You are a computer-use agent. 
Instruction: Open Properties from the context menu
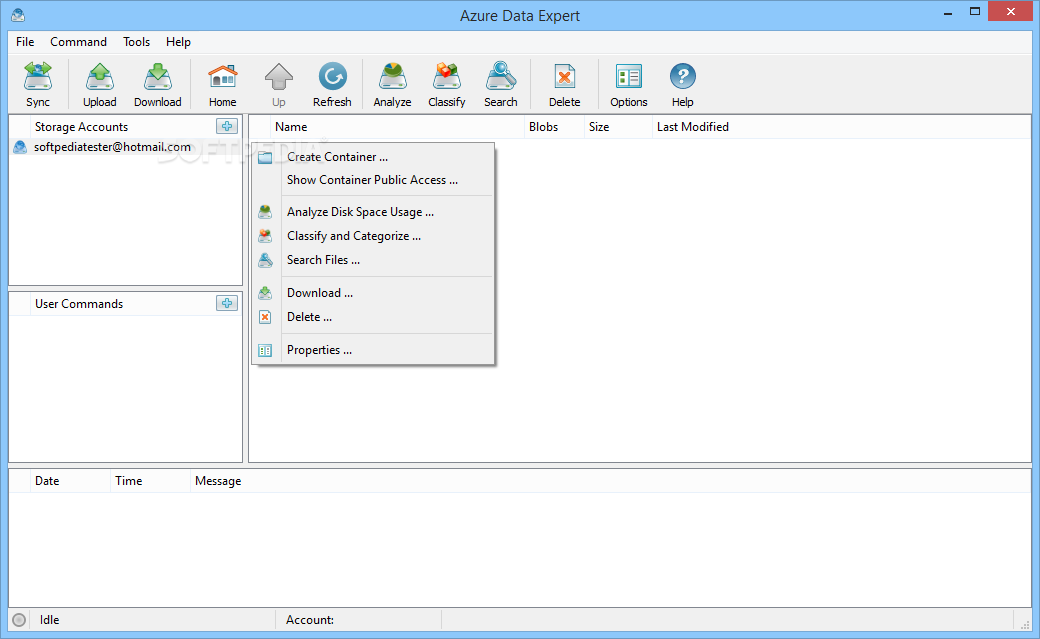(x=373, y=350)
